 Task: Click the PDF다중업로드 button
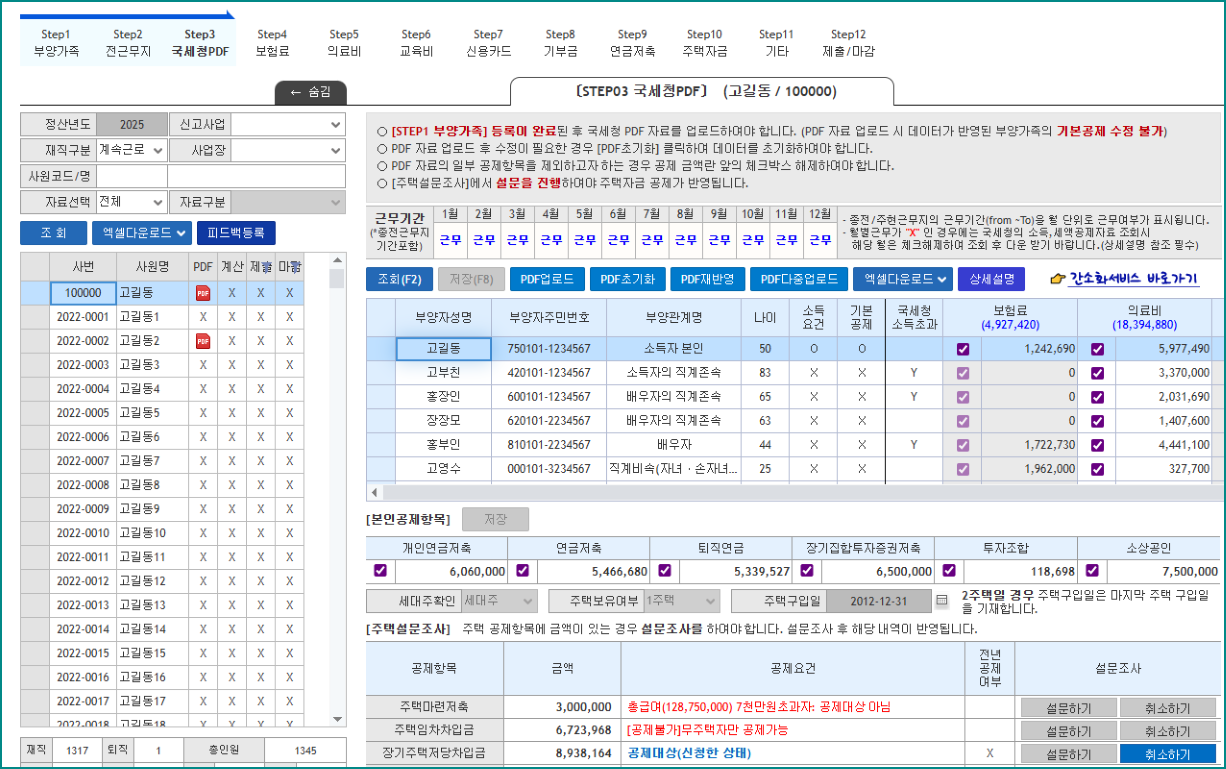click(798, 279)
